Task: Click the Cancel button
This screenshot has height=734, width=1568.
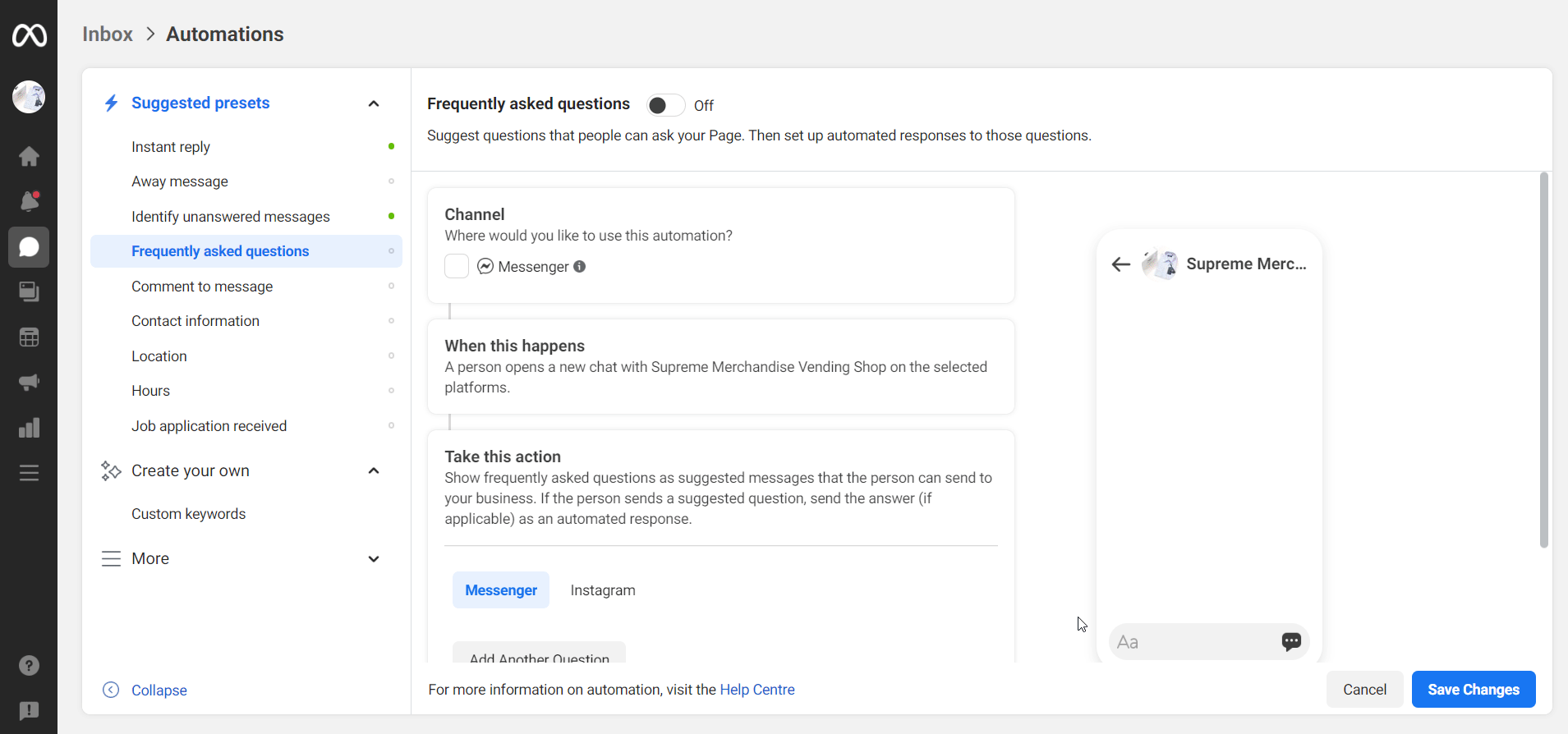Action: coord(1364,690)
